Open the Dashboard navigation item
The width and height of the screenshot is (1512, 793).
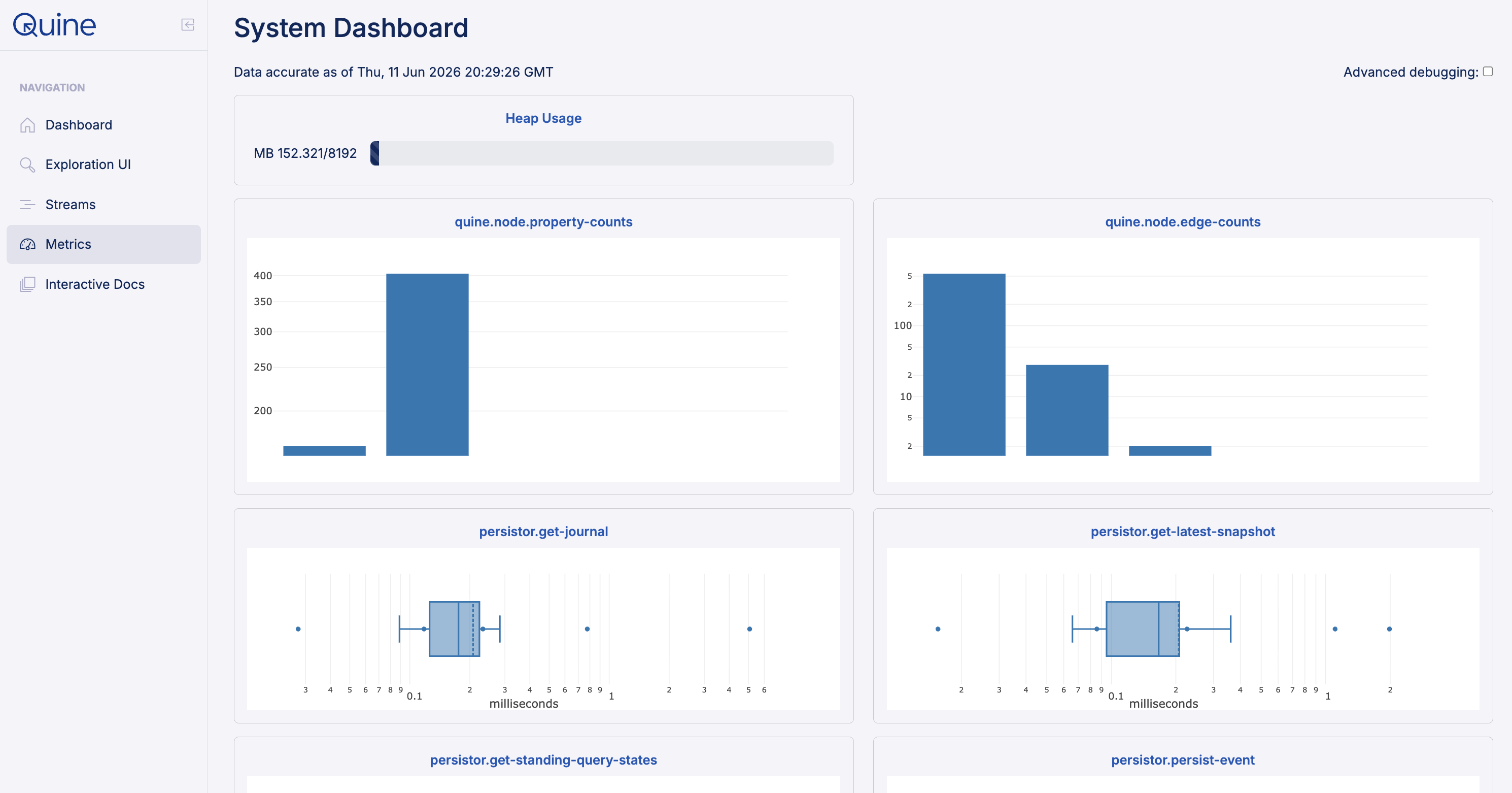(x=104, y=125)
